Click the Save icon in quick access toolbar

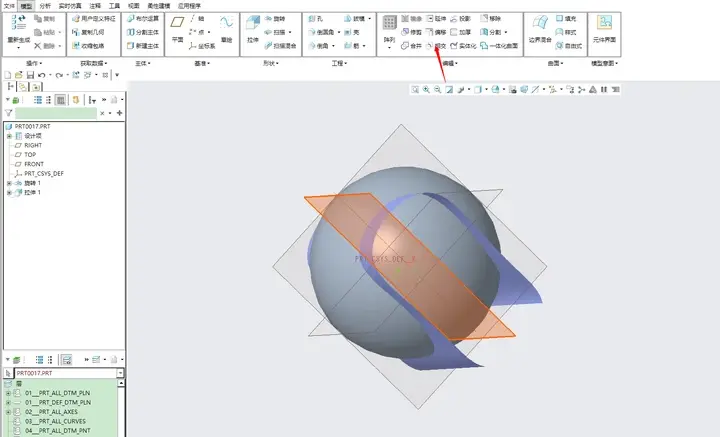pos(30,75)
